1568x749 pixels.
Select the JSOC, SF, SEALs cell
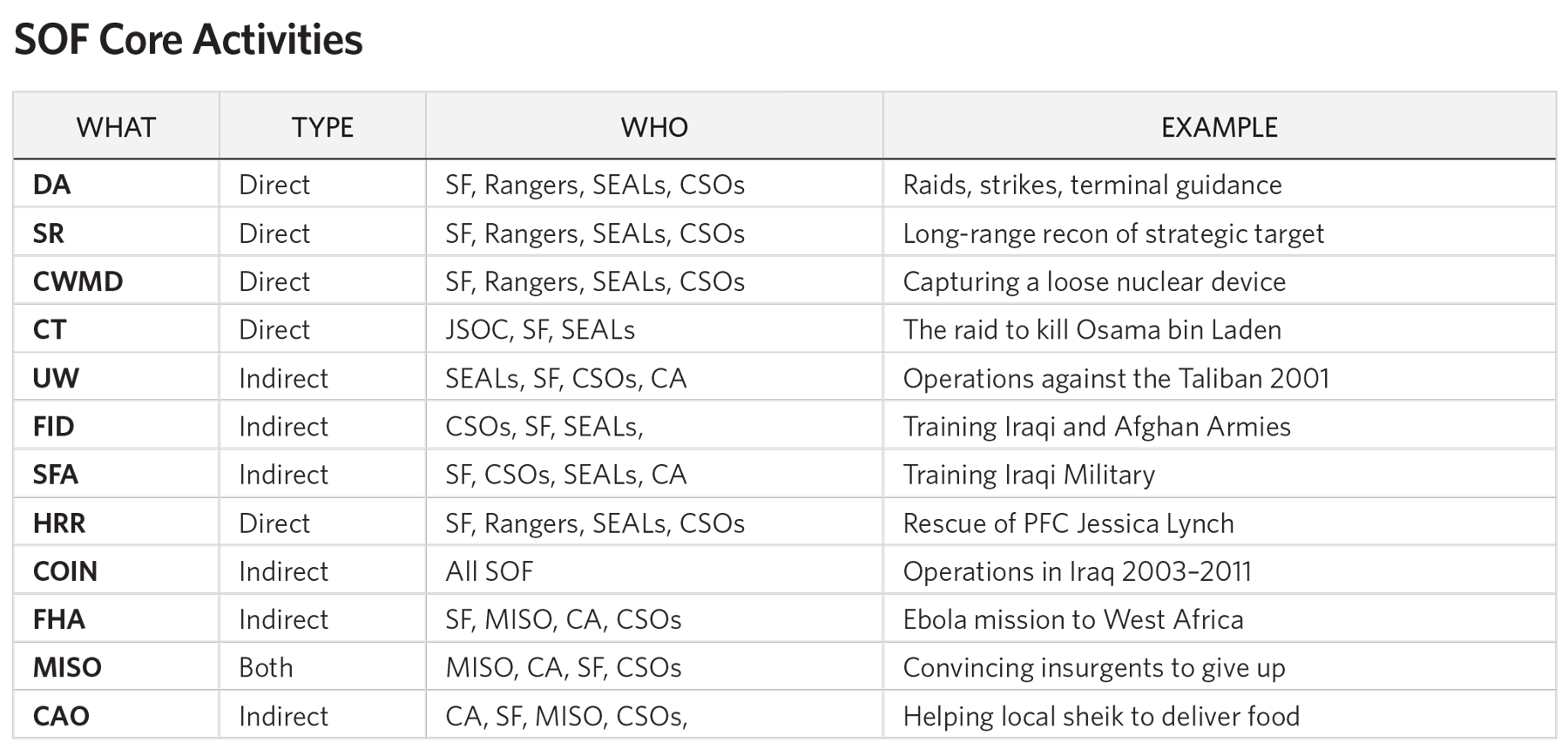(x=540, y=330)
